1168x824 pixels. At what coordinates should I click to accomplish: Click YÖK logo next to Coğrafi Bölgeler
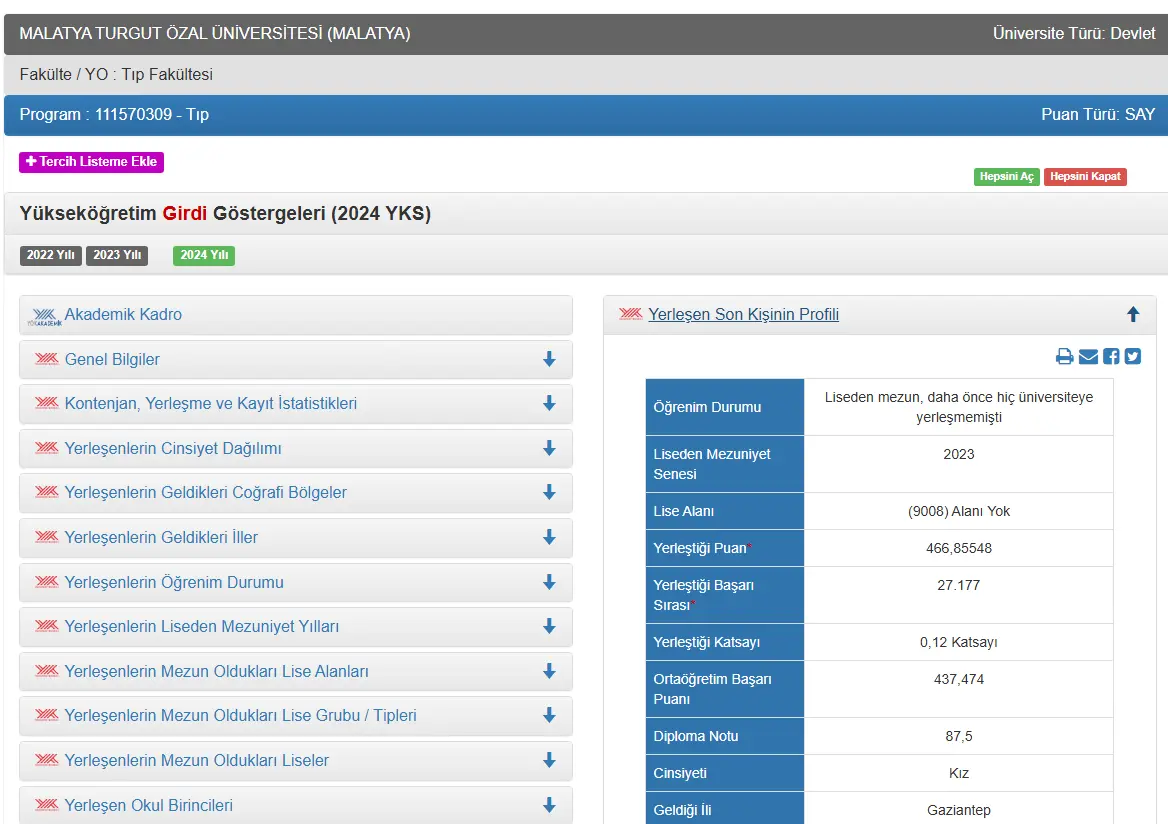pyautogui.click(x=46, y=491)
